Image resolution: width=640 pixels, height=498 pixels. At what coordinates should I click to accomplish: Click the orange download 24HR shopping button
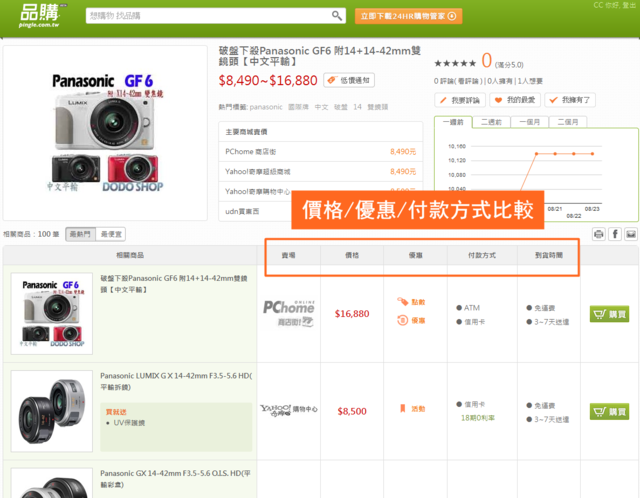(x=408, y=16)
